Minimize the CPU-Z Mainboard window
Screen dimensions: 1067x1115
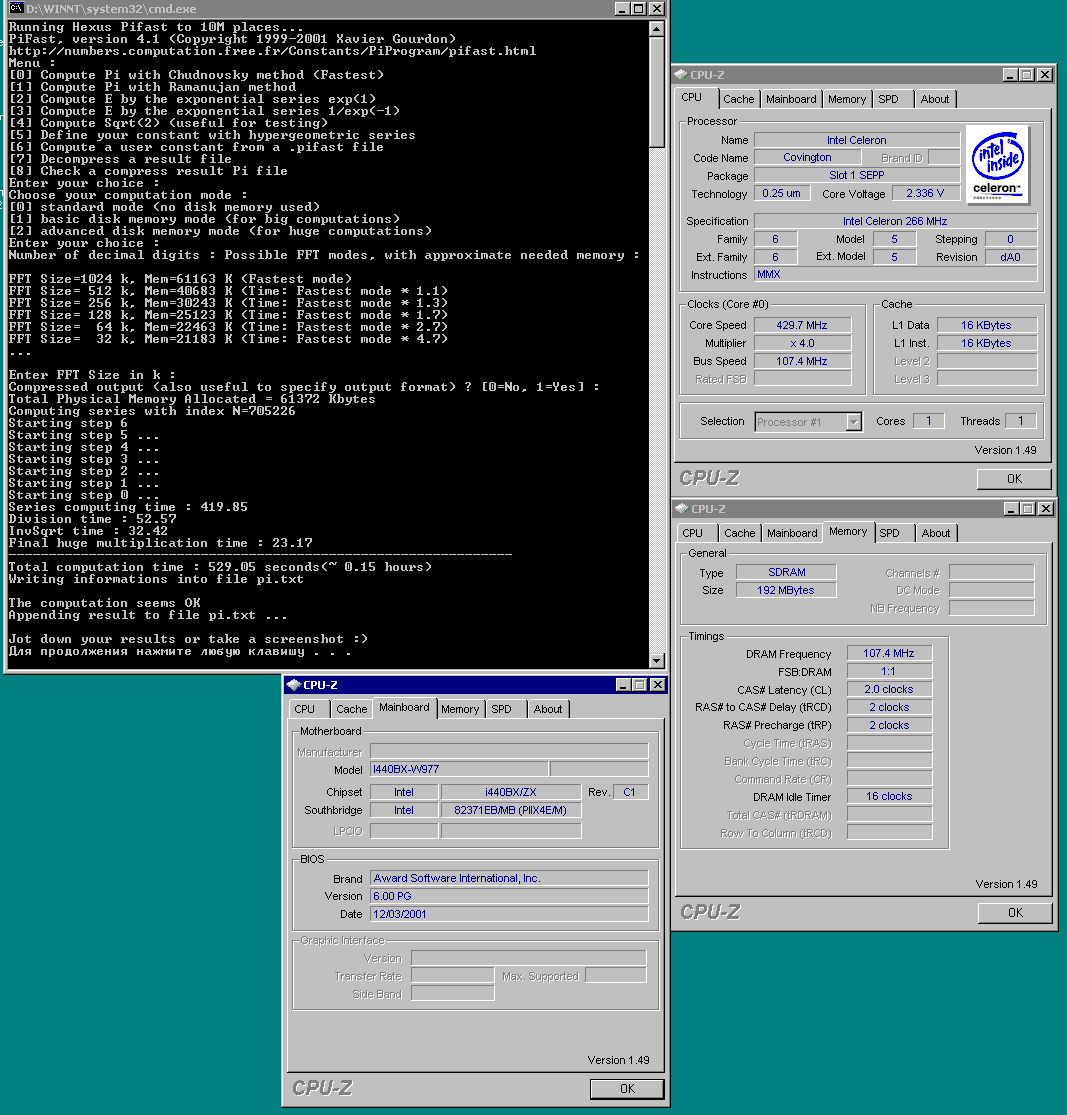[x=623, y=685]
